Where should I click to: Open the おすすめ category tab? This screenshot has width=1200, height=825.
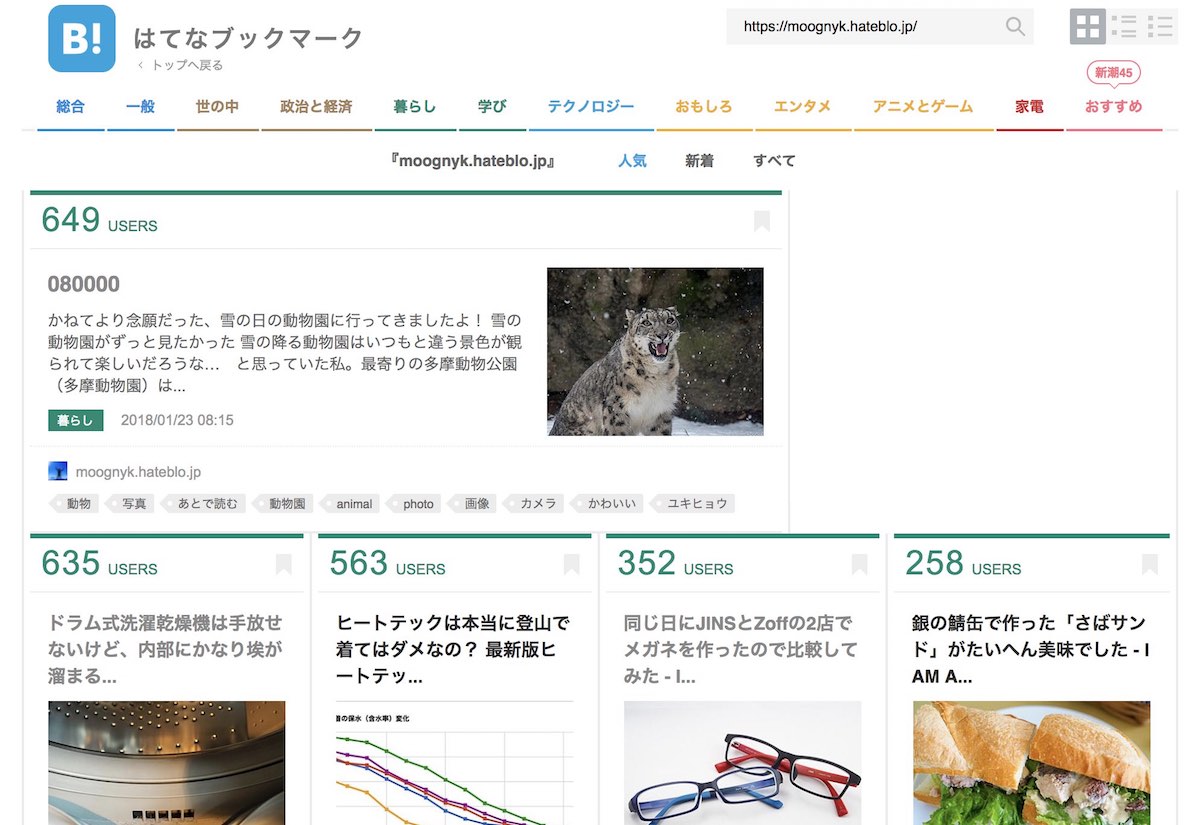pos(1114,106)
